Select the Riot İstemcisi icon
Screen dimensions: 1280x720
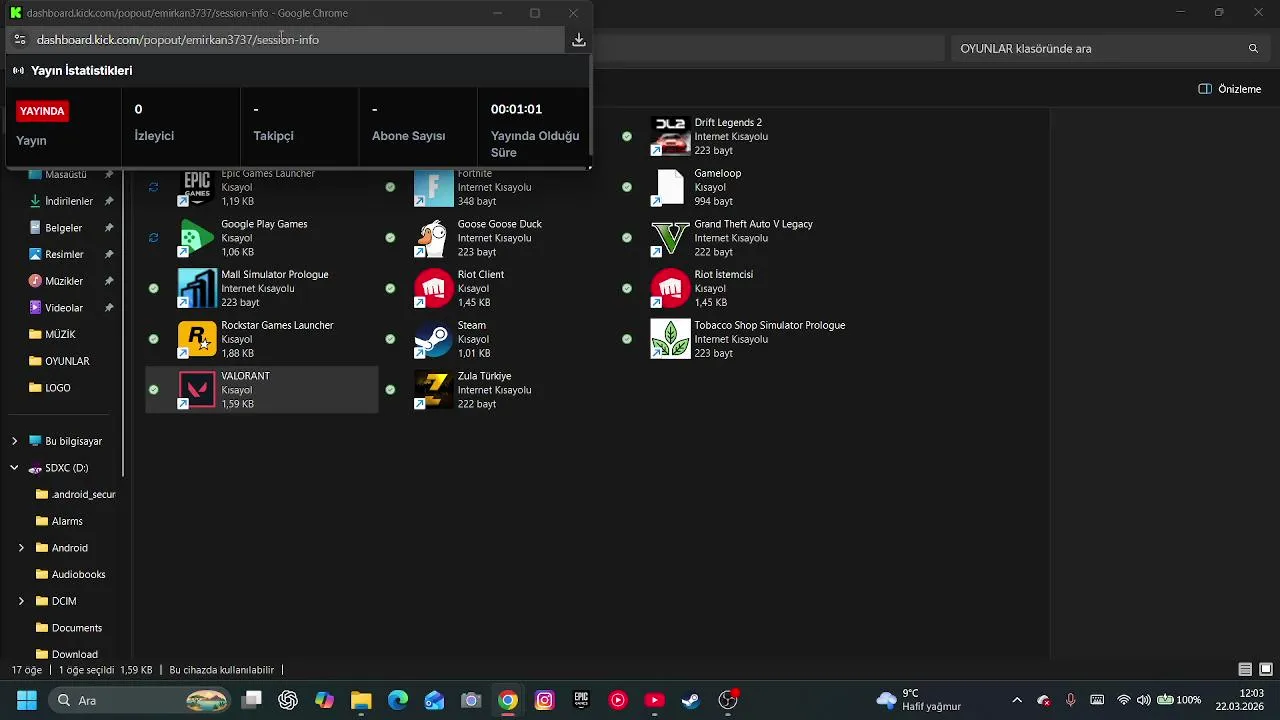coord(670,288)
